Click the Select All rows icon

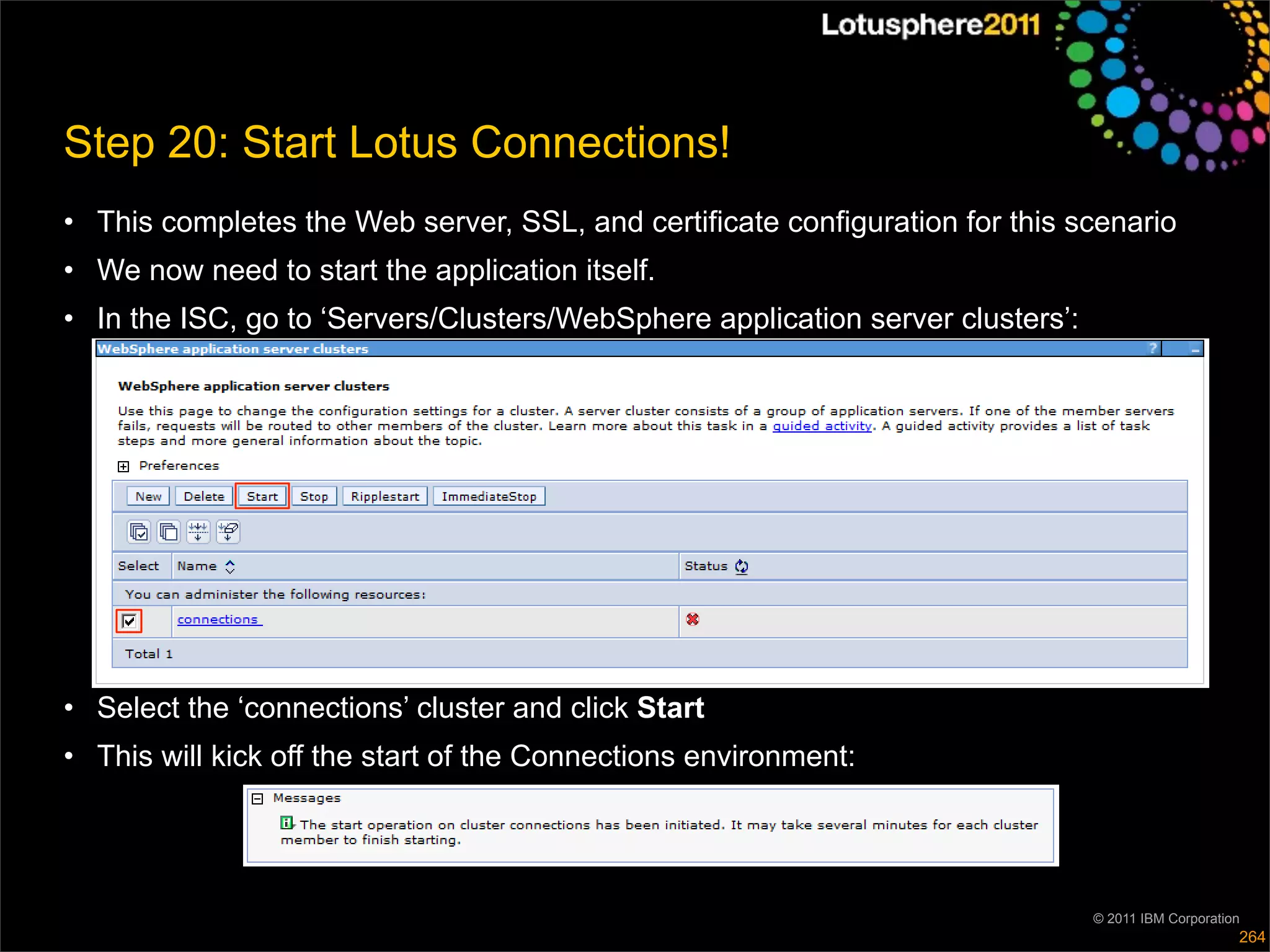point(139,532)
